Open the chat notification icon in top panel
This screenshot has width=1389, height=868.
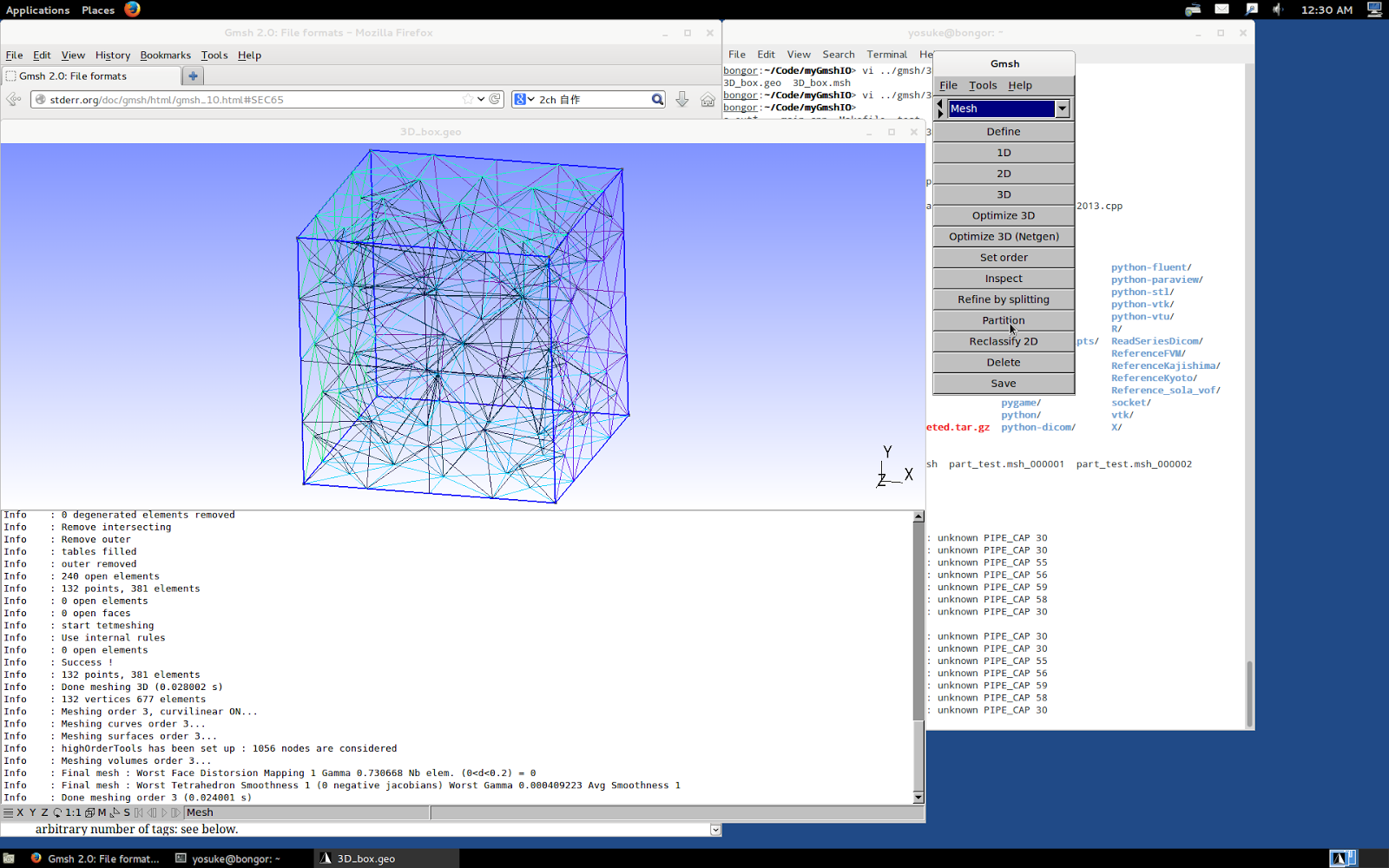[x=1251, y=10]
